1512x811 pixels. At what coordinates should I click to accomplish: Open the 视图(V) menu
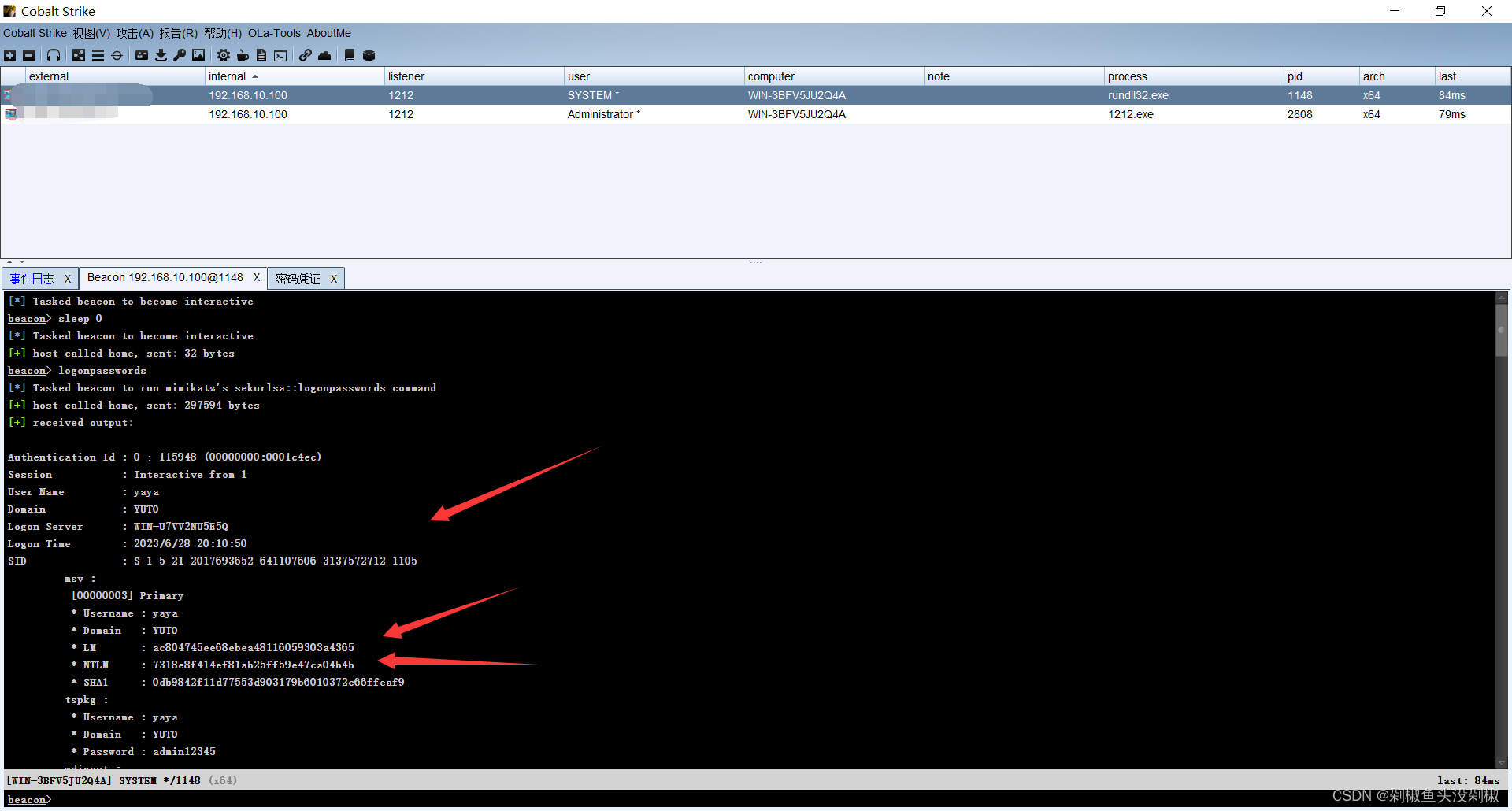(91, 33)
